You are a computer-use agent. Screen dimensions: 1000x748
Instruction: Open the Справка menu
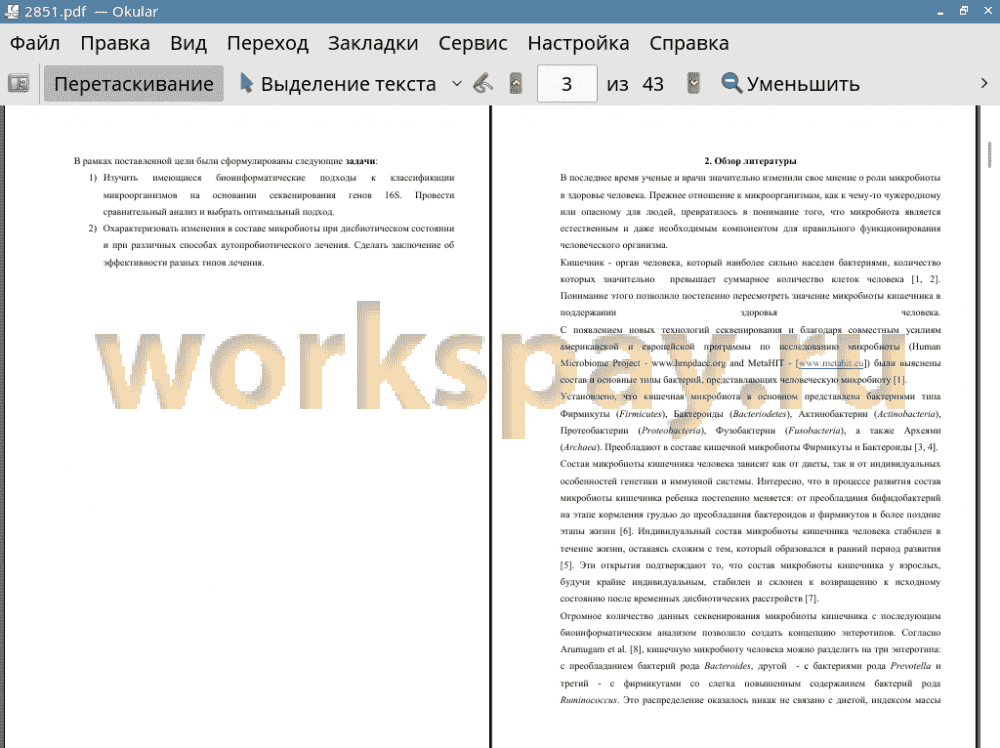(689, 43)
